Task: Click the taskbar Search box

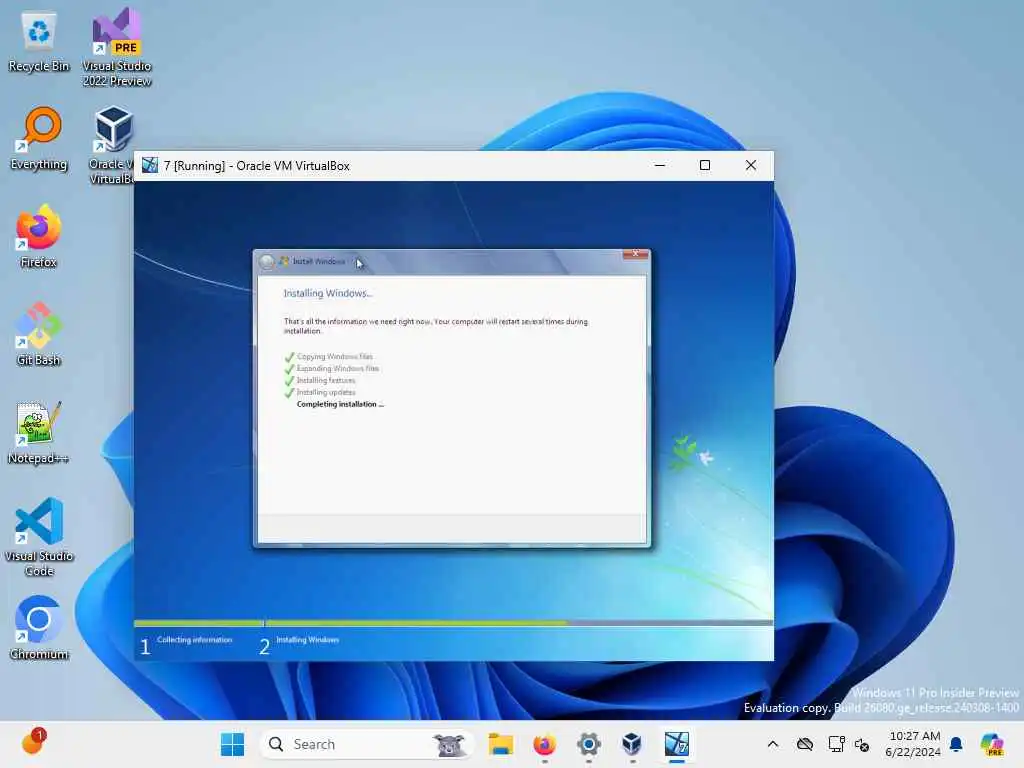Action: 366,744
